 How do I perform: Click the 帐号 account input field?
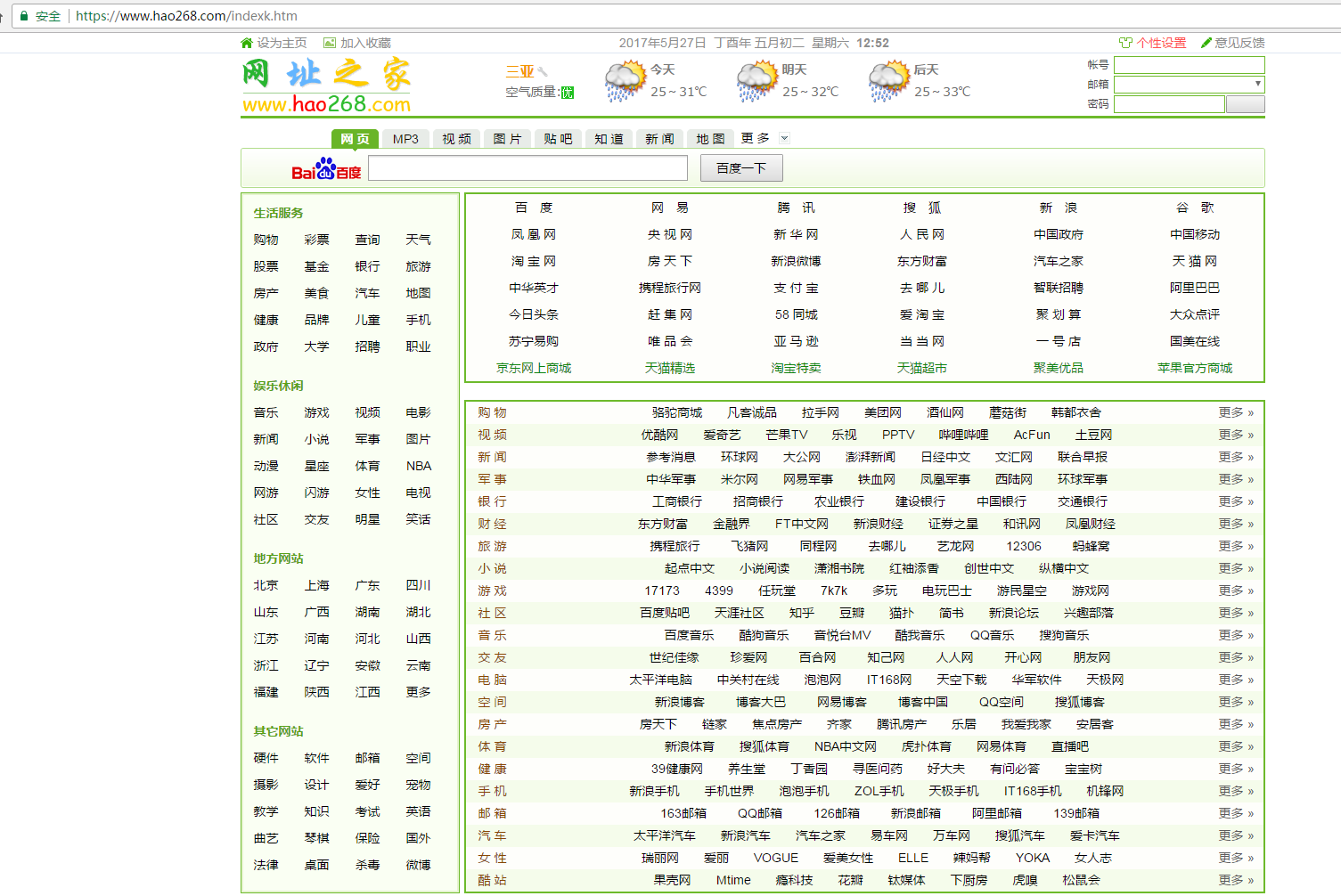[x=1190, y=65]
